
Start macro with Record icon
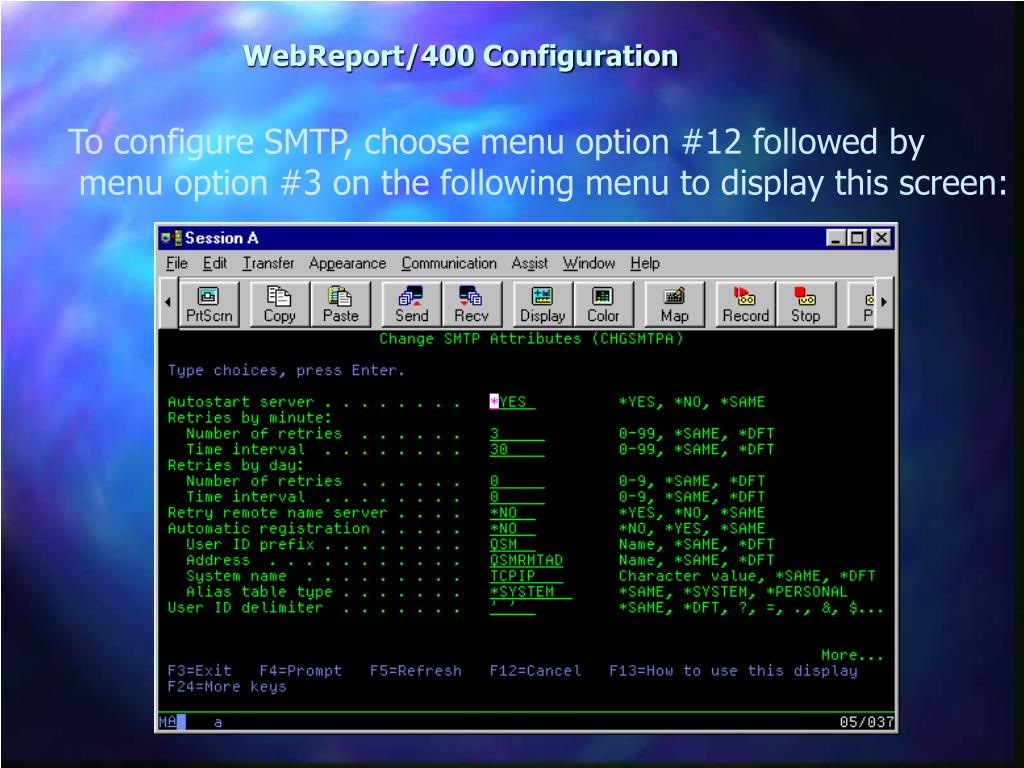pyautogui.click(x=745, y=304)
